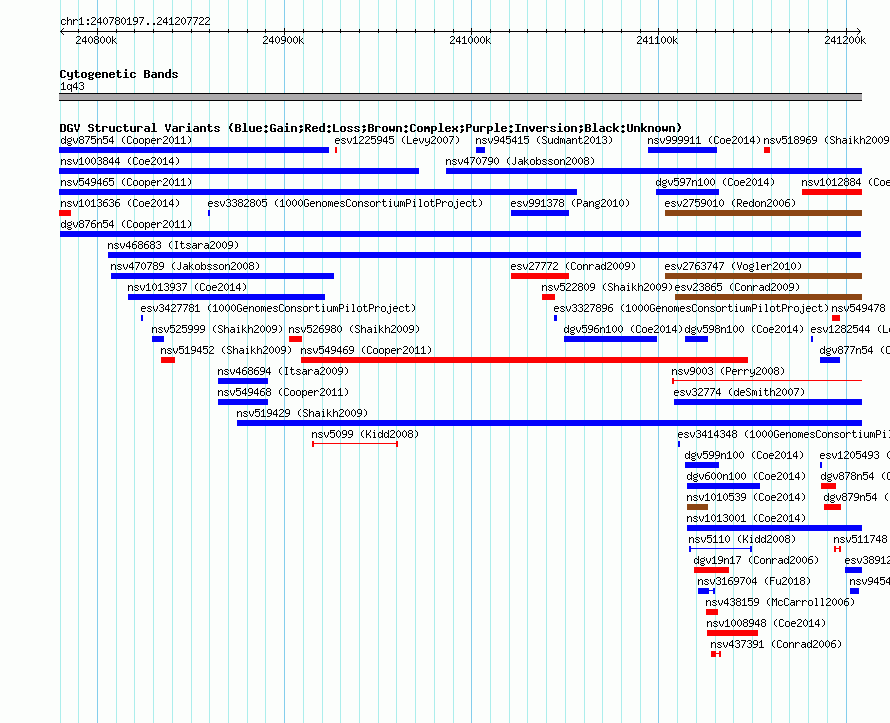Click dgv878n54 variant label
The height and width of the screenshot is (723, 890).
855,476
